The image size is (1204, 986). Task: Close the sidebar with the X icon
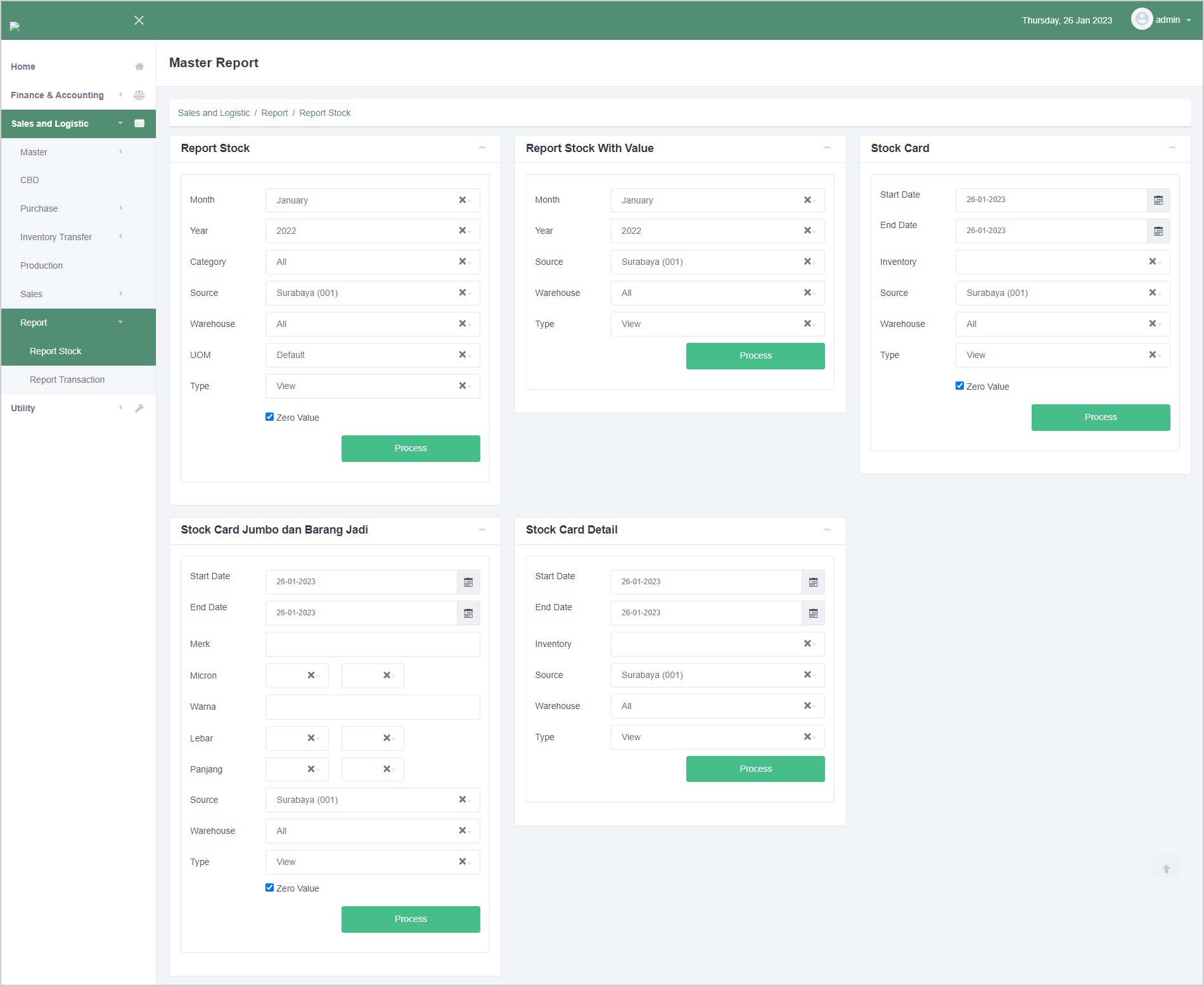(139, 20)
